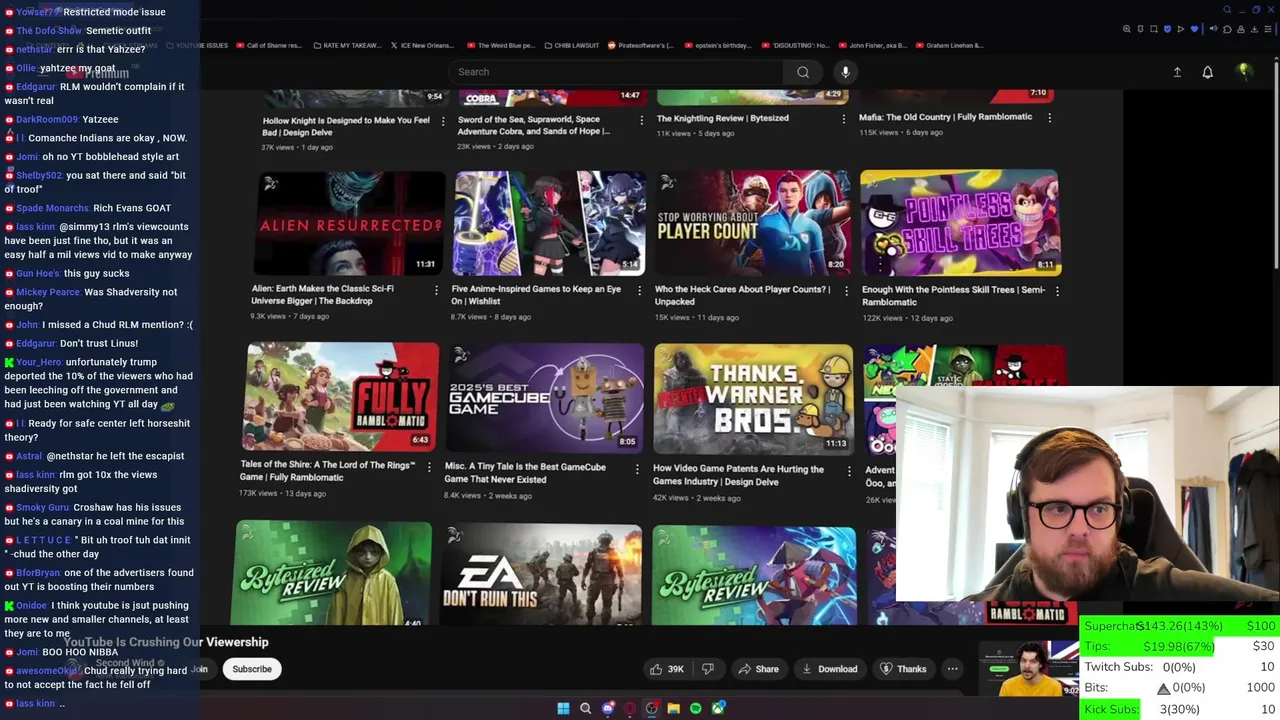Image resolution: width=1280 pixels, height=720 pixels.
Task: Open '2025's Best GameCube Game' thumbnail
Action: [545, 398]
